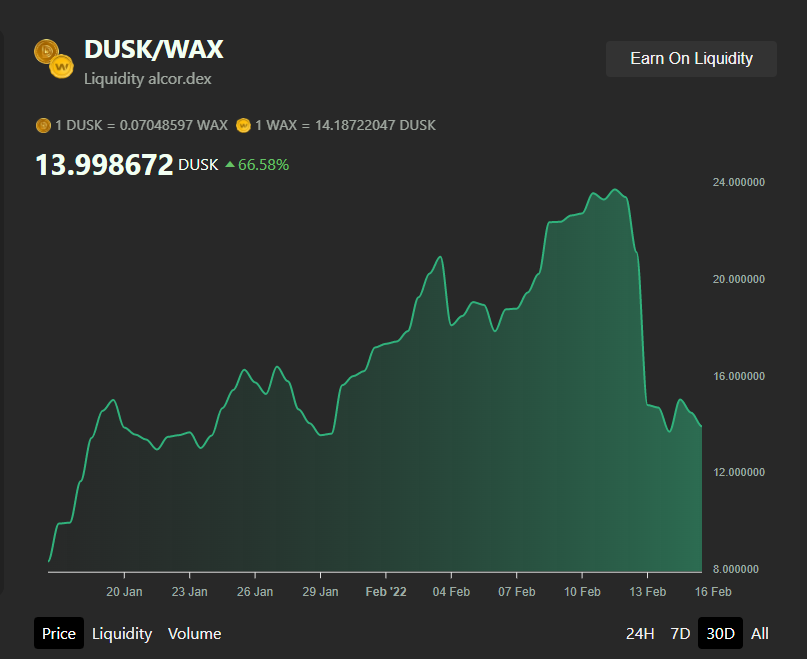The image size is (807, 659).
Task: Click the 8.000000 y-axis label
Action: (736, 569)
